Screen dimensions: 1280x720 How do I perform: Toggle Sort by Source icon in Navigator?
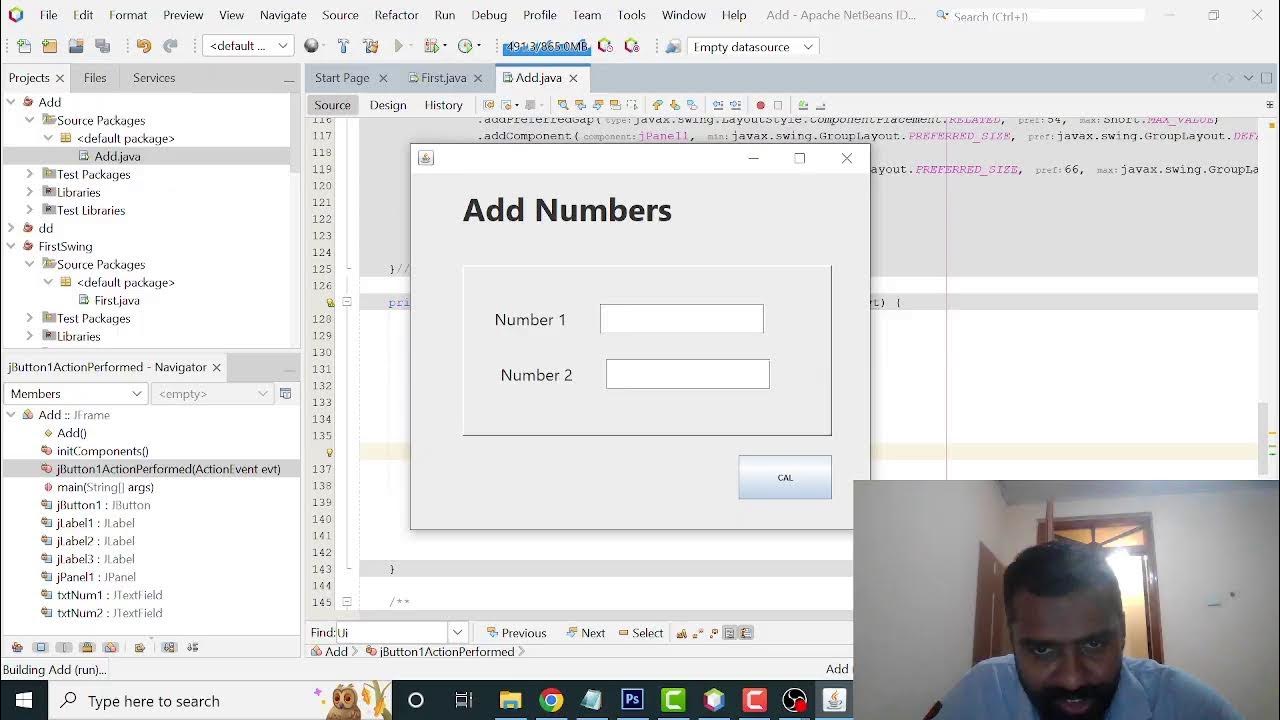(193, 647)
